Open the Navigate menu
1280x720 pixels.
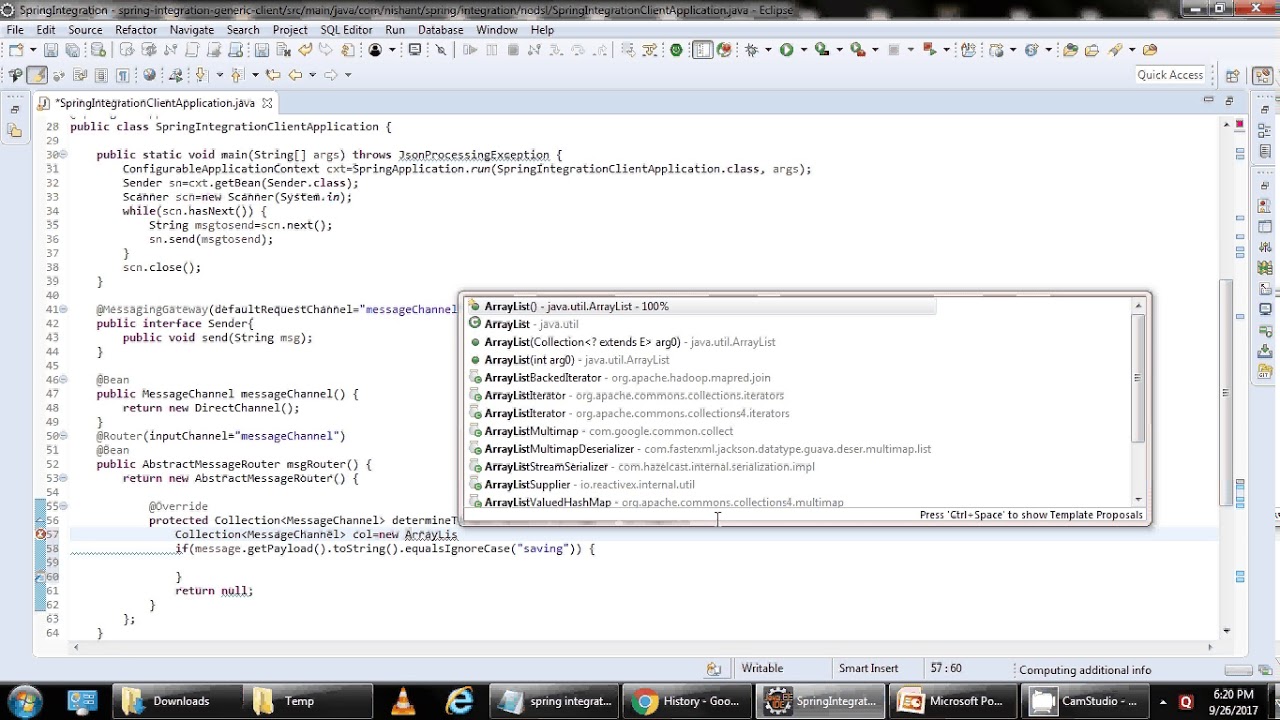[x=192, y=30]
